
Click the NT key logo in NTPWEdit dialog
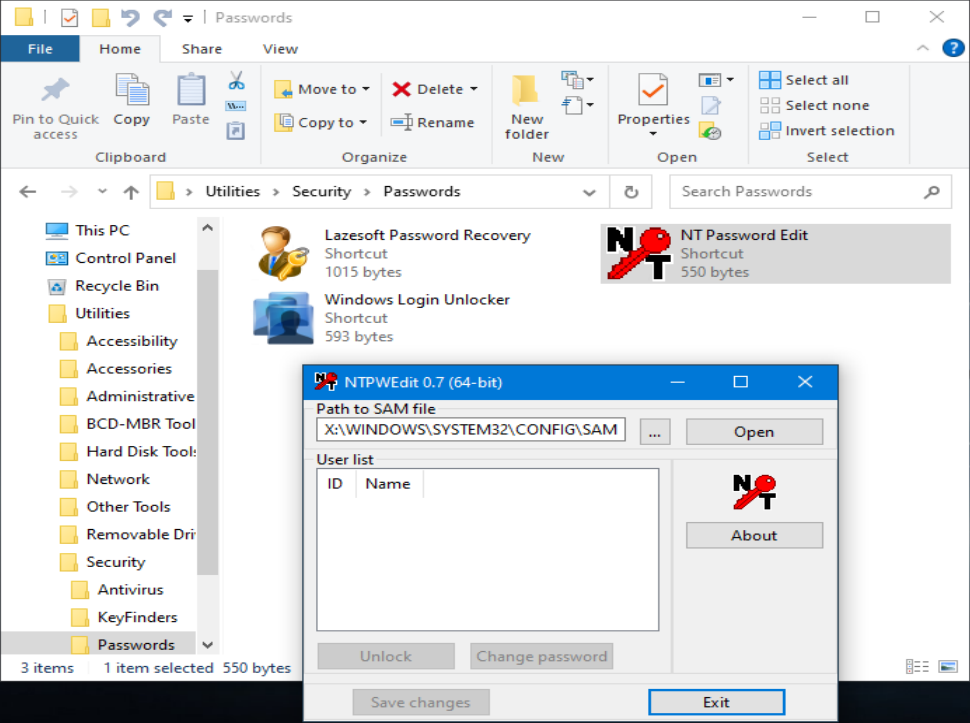coord(754,492)
